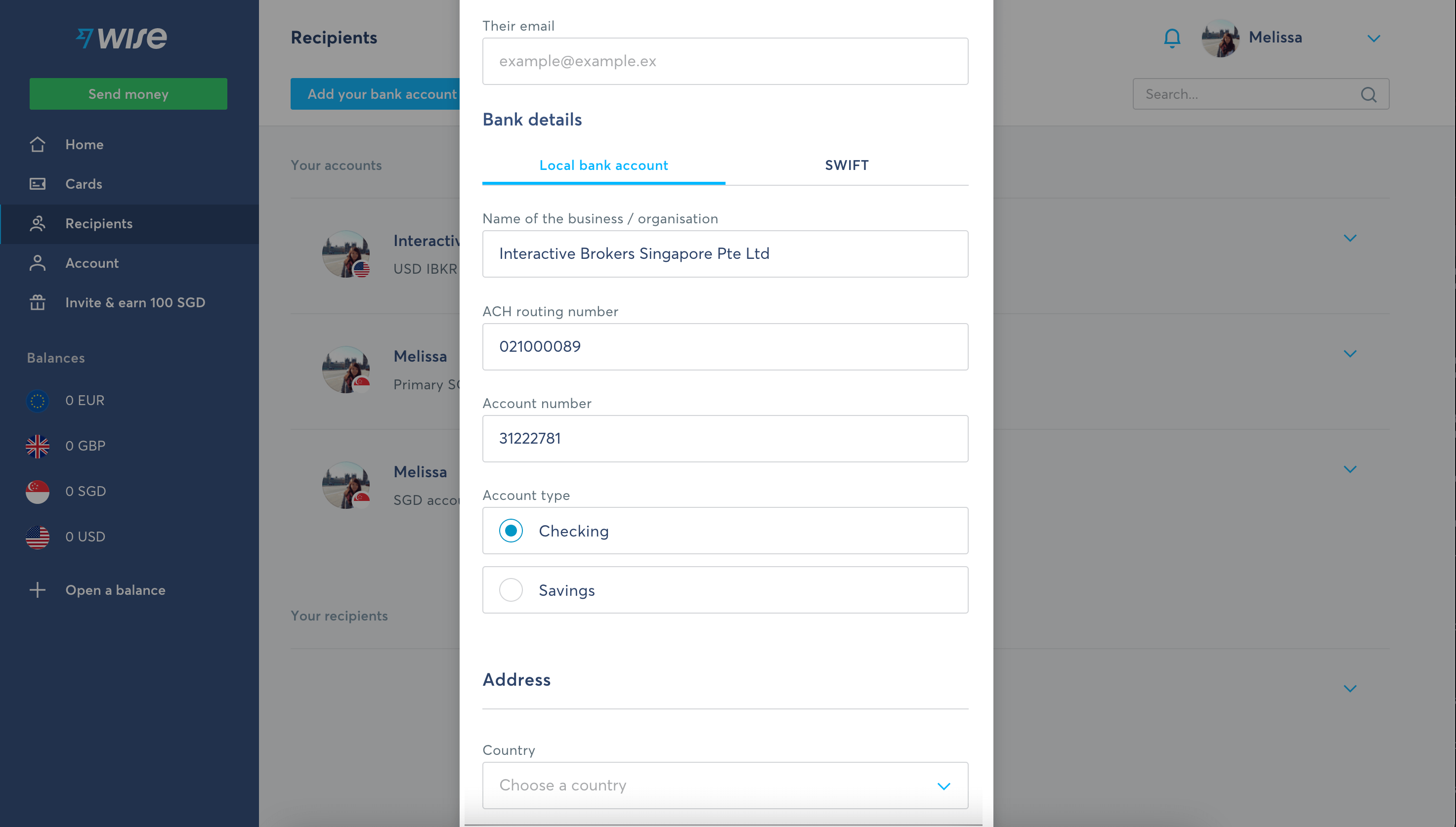This screenshot has width=1456, height=827.
Task: Click Melissa's profile avatar in header
Action: [1220, 38]
